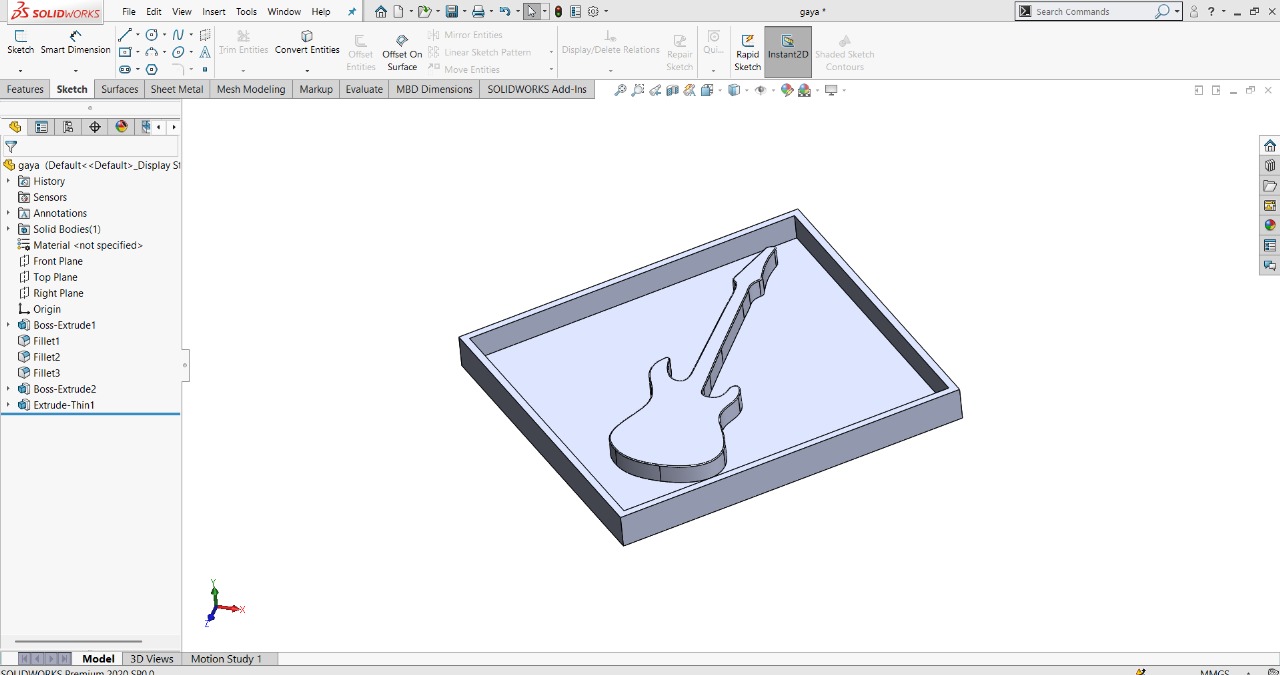The image size is (1280, 675).
Task: Expand the History tree node
Action: point(8,181)
